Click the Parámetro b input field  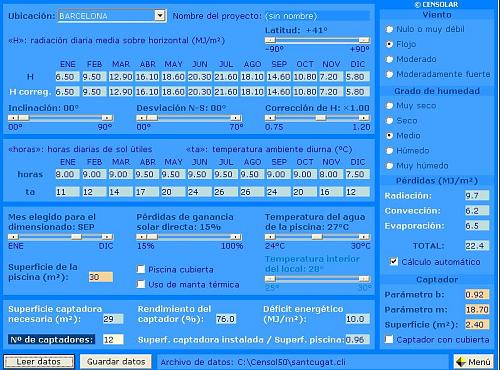point(477,294)
